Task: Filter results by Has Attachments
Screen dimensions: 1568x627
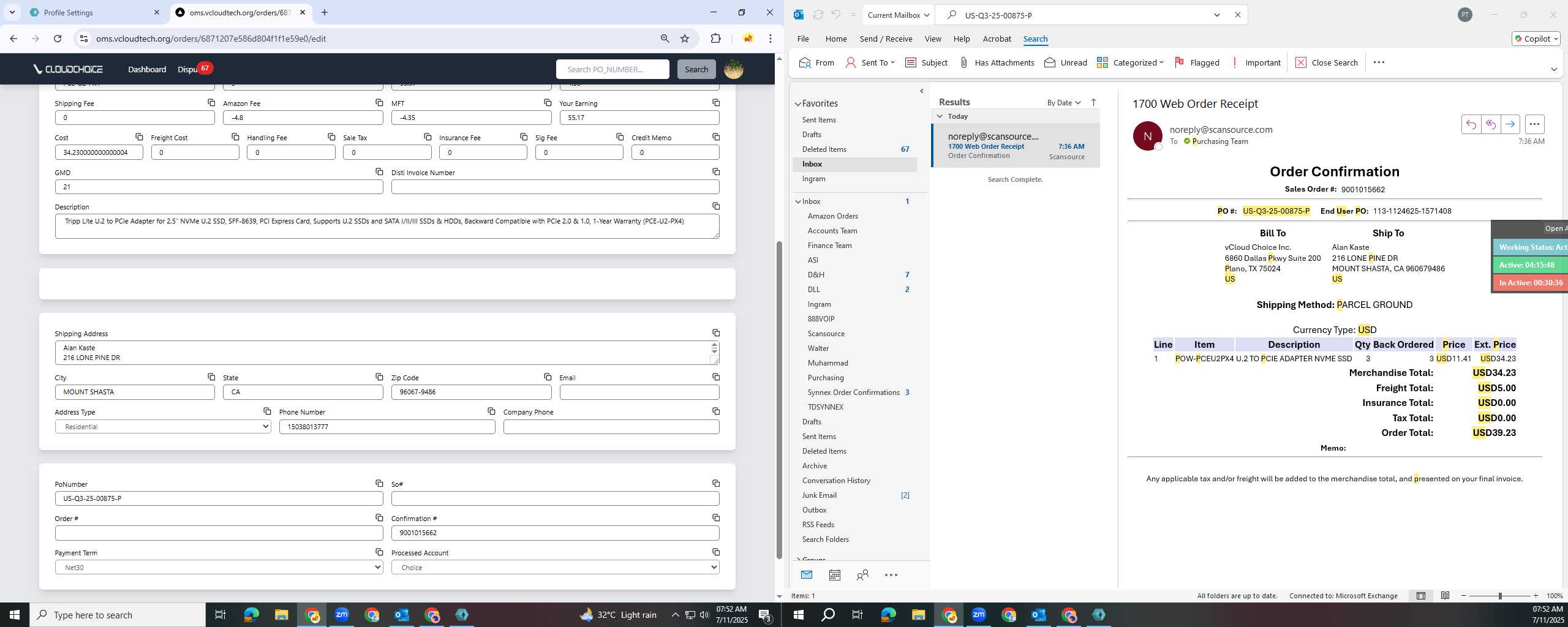Action: pos(996,62)
